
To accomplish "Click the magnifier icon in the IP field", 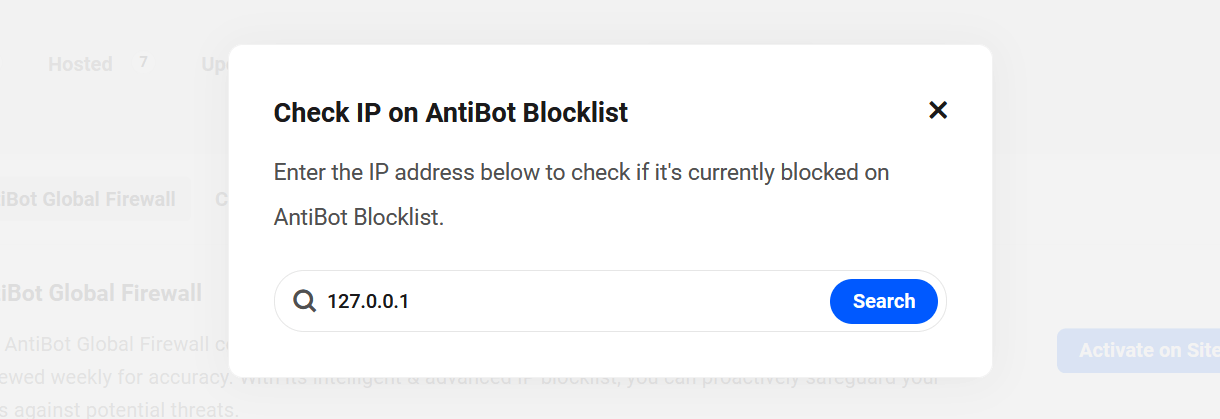I will tap(304, 301).
